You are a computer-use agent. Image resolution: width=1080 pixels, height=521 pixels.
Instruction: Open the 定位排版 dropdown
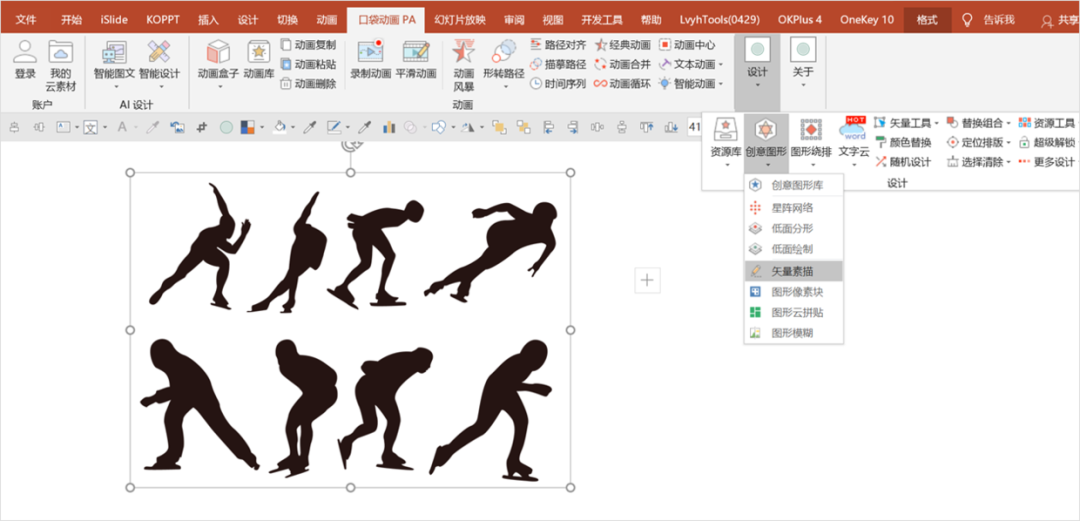(x=1008, y=143)
